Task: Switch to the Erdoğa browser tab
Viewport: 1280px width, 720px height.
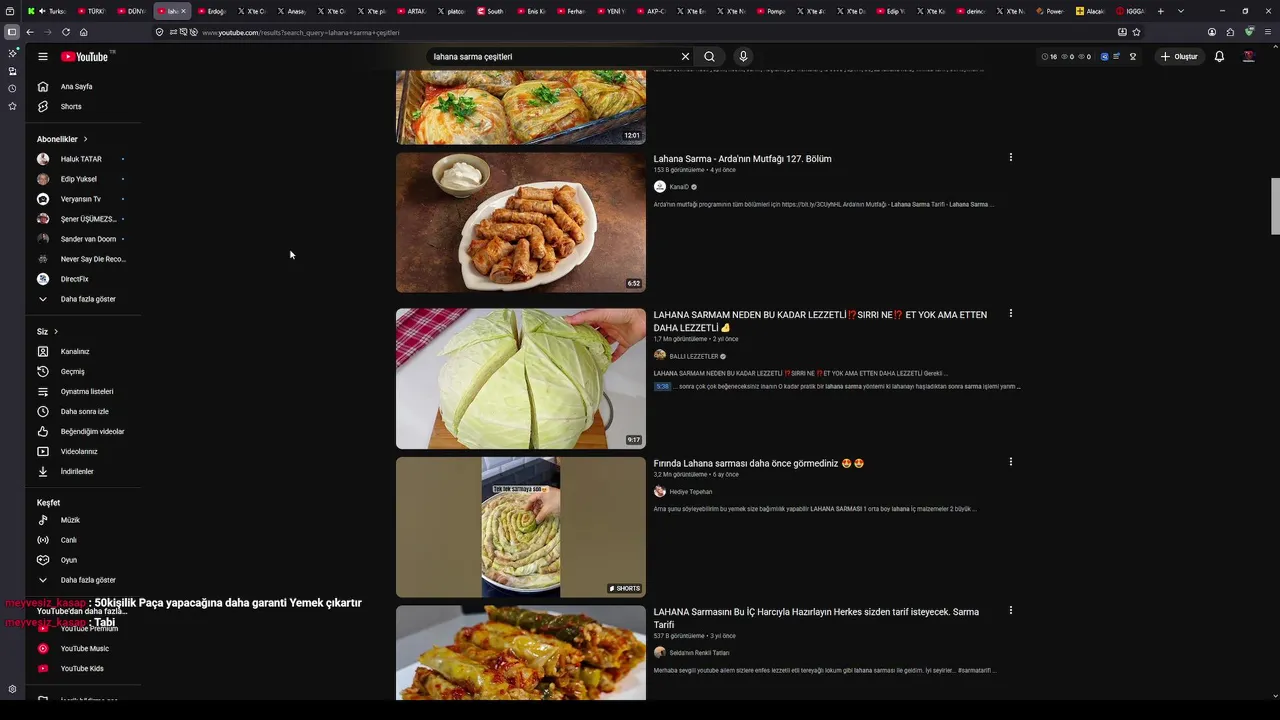Action: point(211,11)
